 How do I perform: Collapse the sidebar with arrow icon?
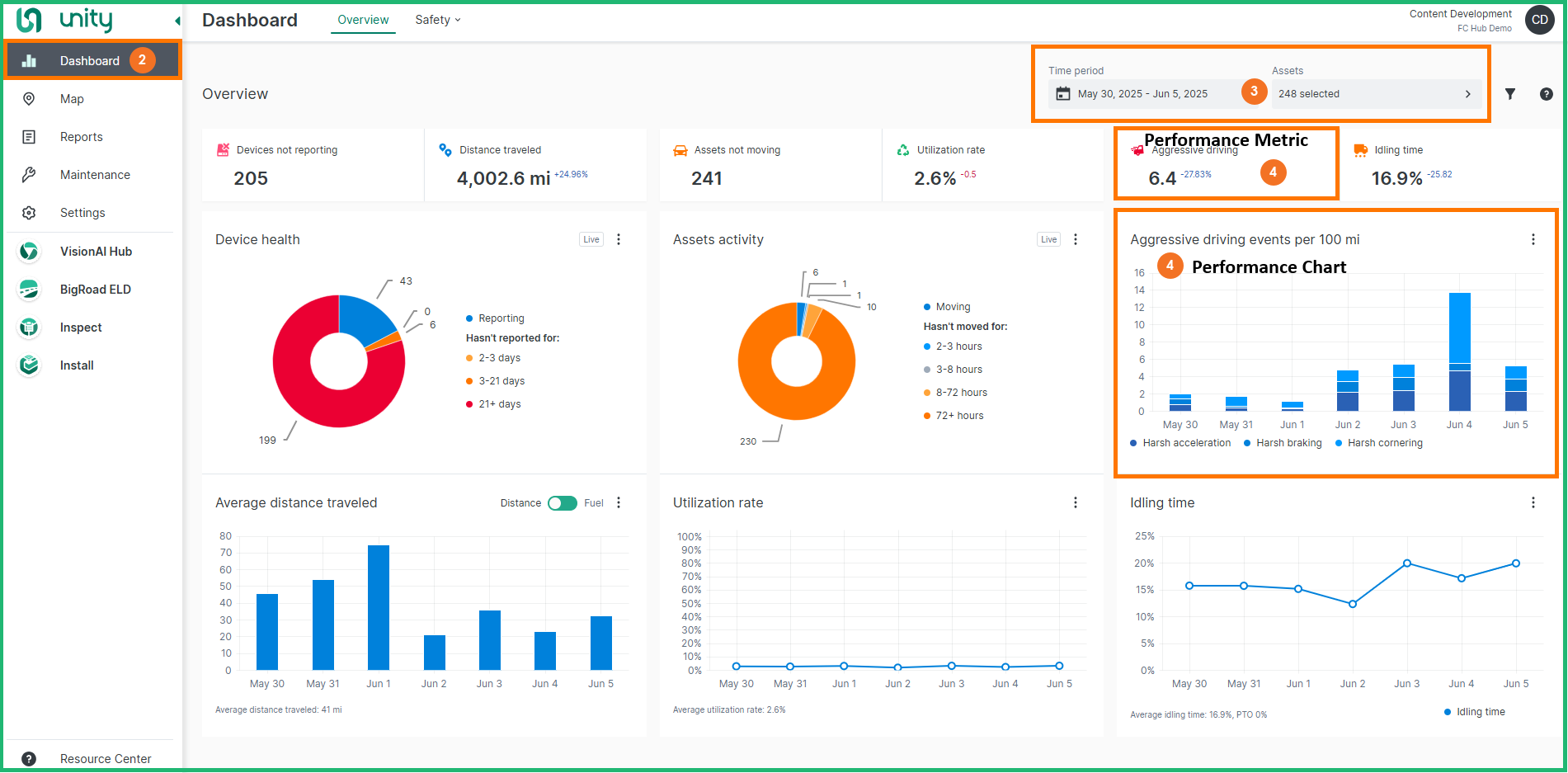(x=177, y=21)
